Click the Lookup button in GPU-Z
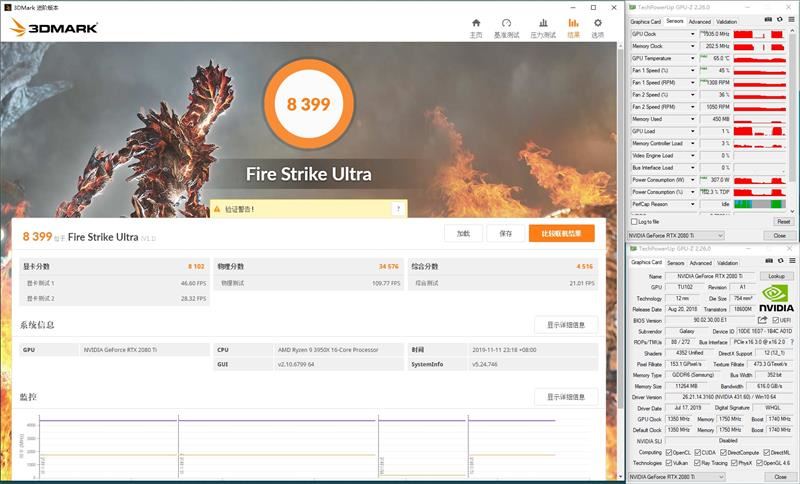Viewport: 800px width, 484px height. pyautogui.click(x=777, y=276)
